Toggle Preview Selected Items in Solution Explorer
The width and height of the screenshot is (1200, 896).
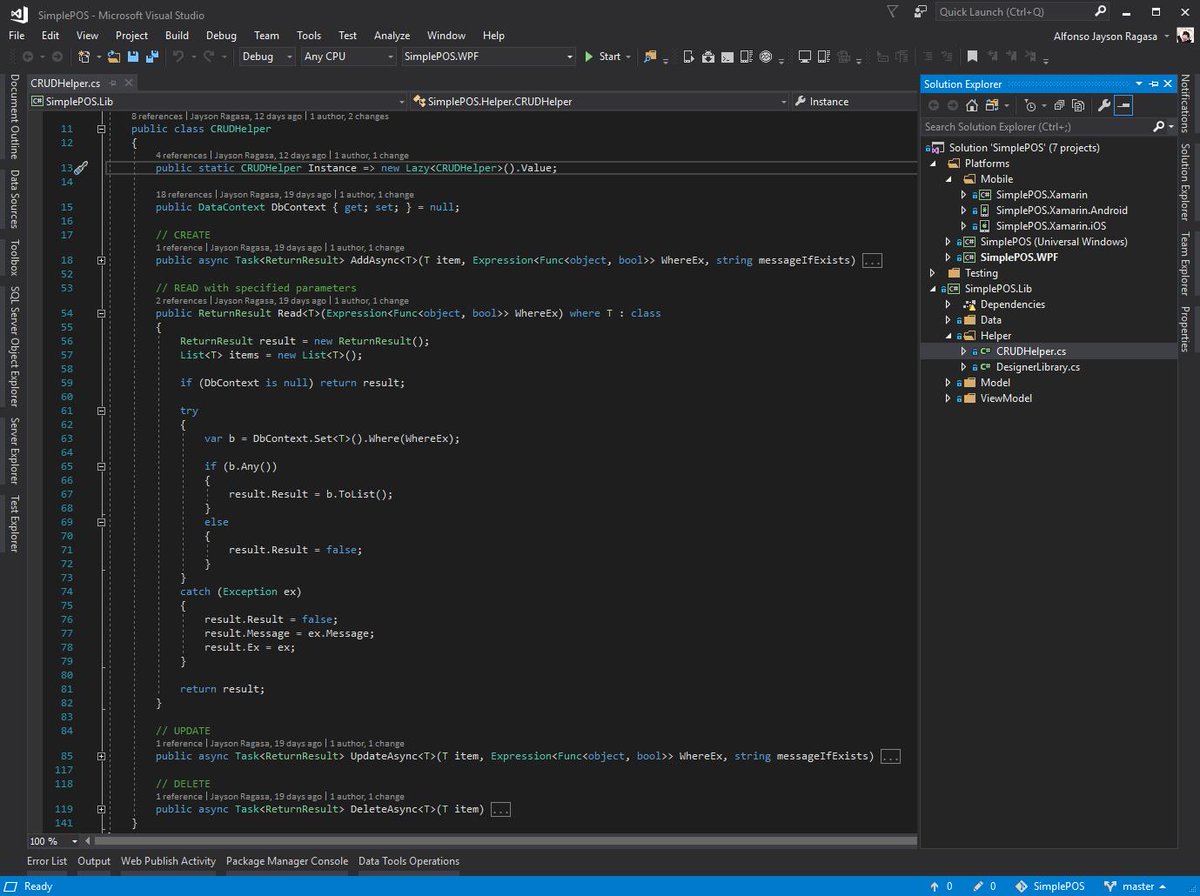tap(1123, 105)
